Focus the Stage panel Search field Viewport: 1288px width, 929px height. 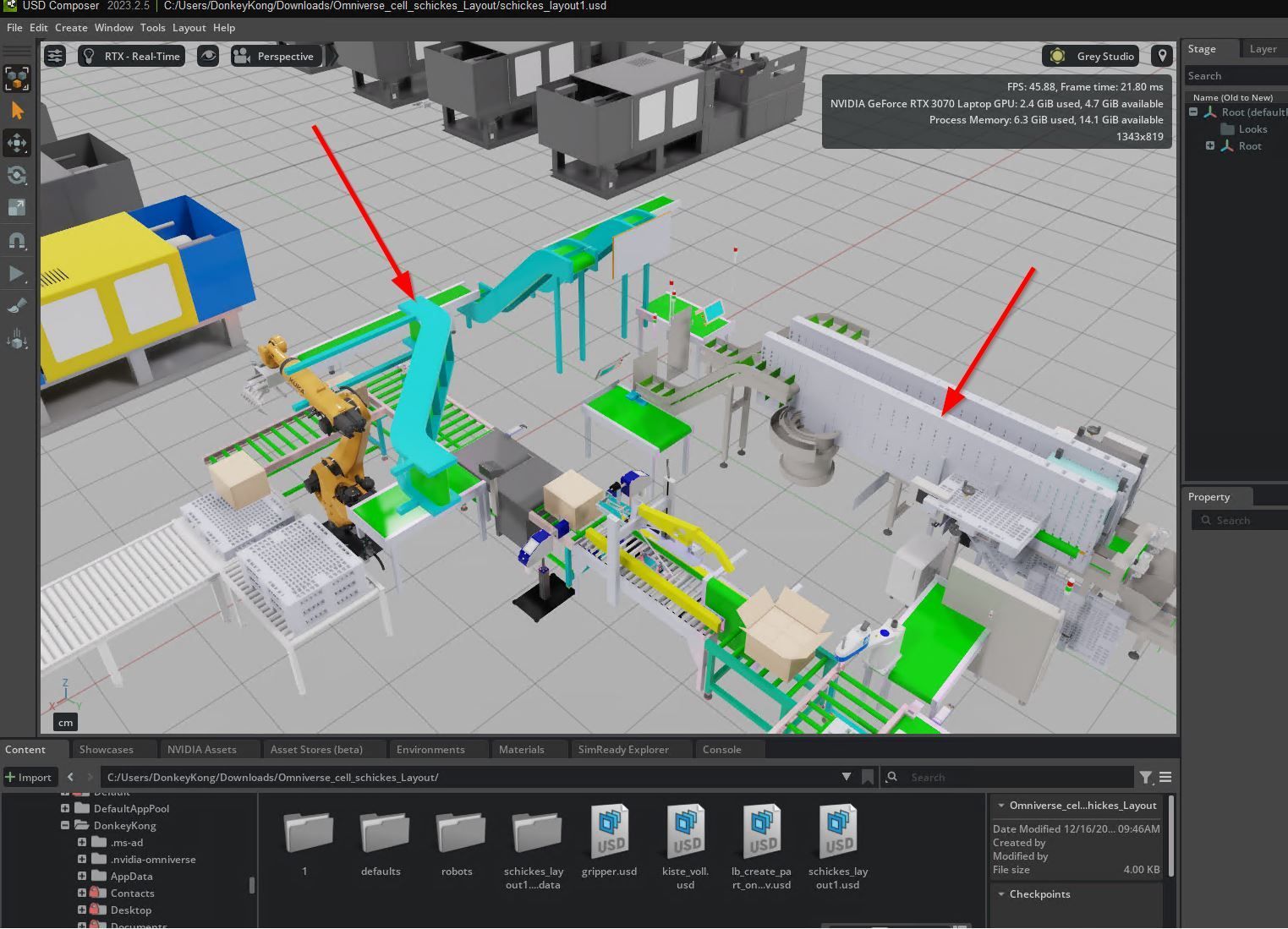(x=1236, y=76)
